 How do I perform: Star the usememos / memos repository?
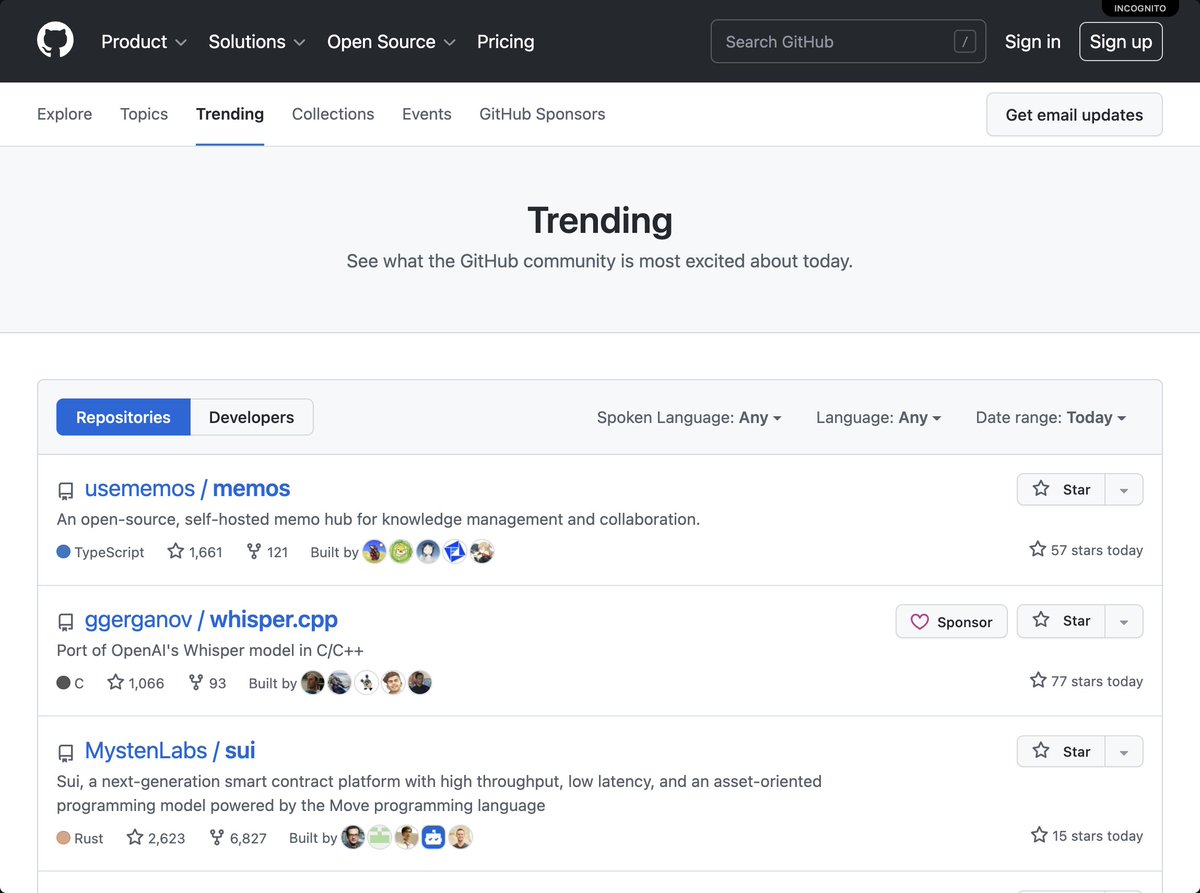click(x=1061, y=489)
